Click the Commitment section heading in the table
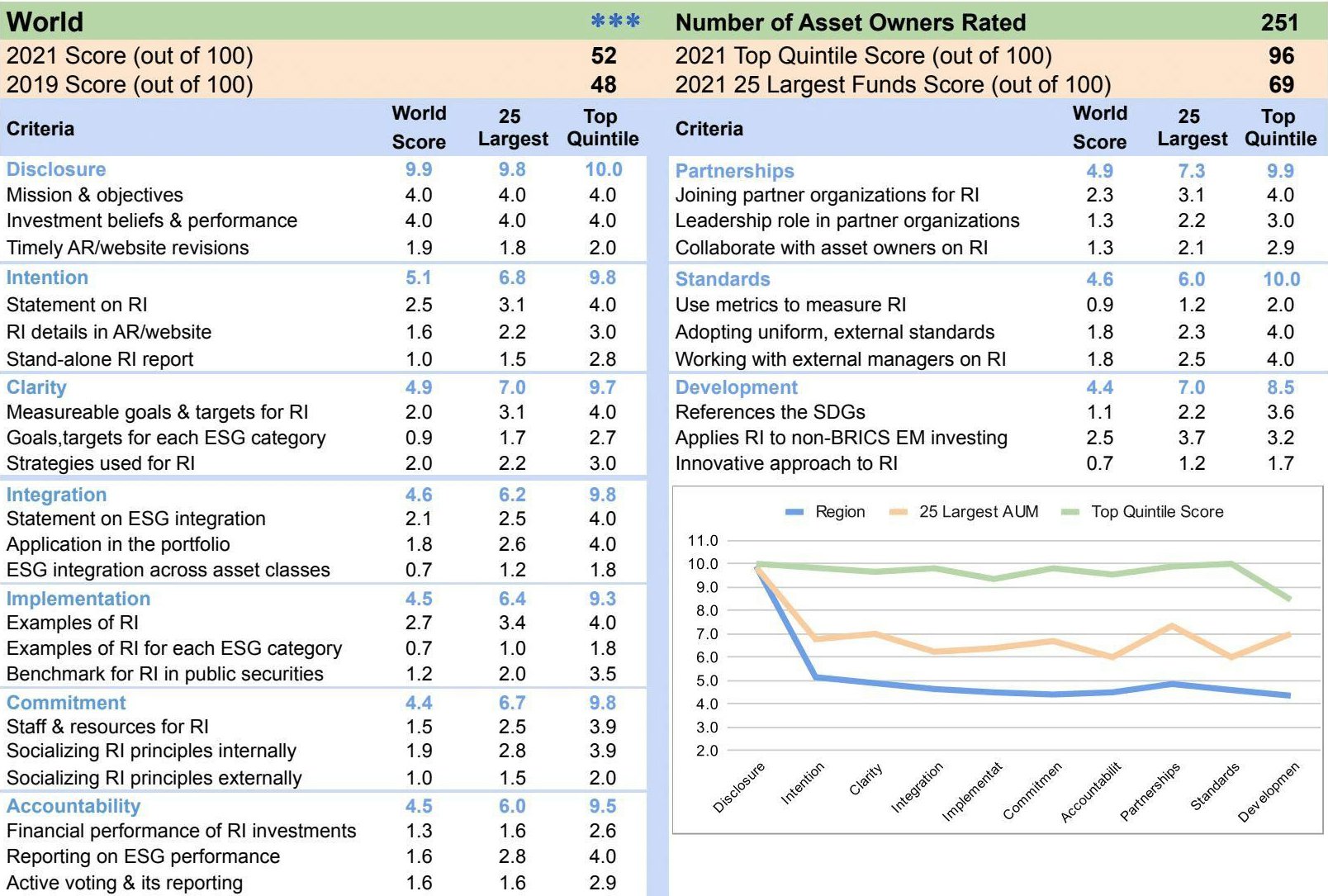The image size is (1328, 896). pyautogui.click(x=66, y=703)
